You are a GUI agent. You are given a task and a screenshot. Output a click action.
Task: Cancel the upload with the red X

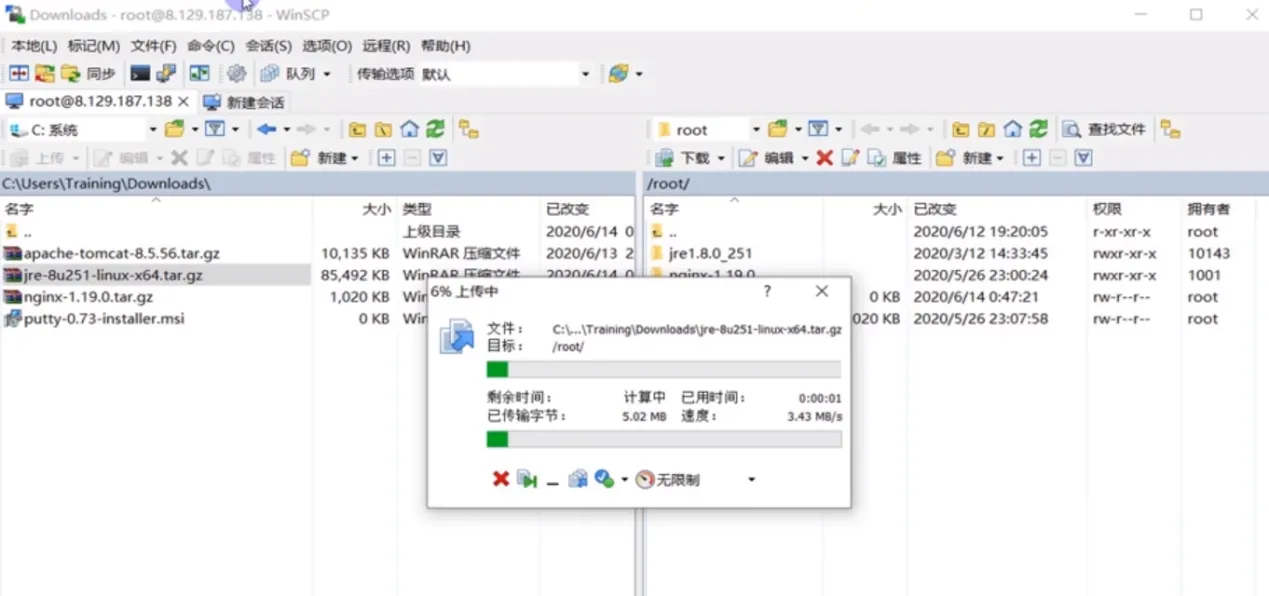tap(501, 480)
